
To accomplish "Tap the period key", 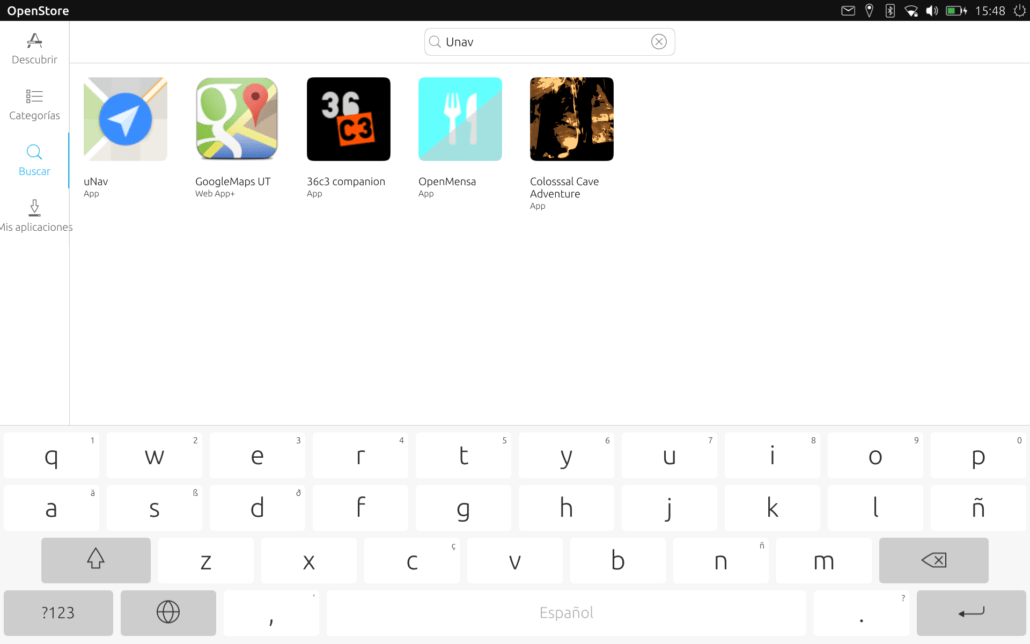I will pyautogui.click(x=861, y=612).
